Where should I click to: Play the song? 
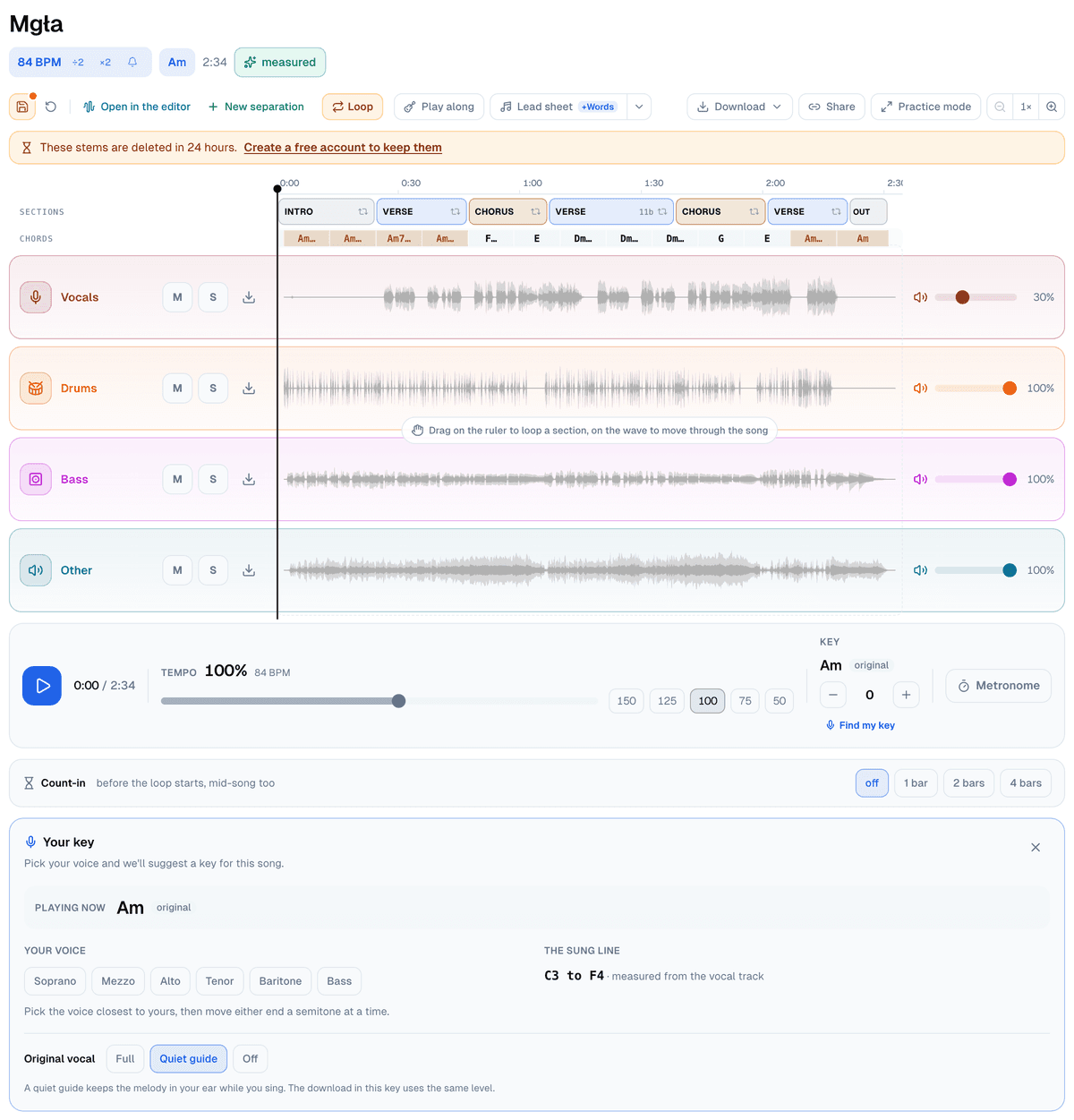click(x=42, y=686)
